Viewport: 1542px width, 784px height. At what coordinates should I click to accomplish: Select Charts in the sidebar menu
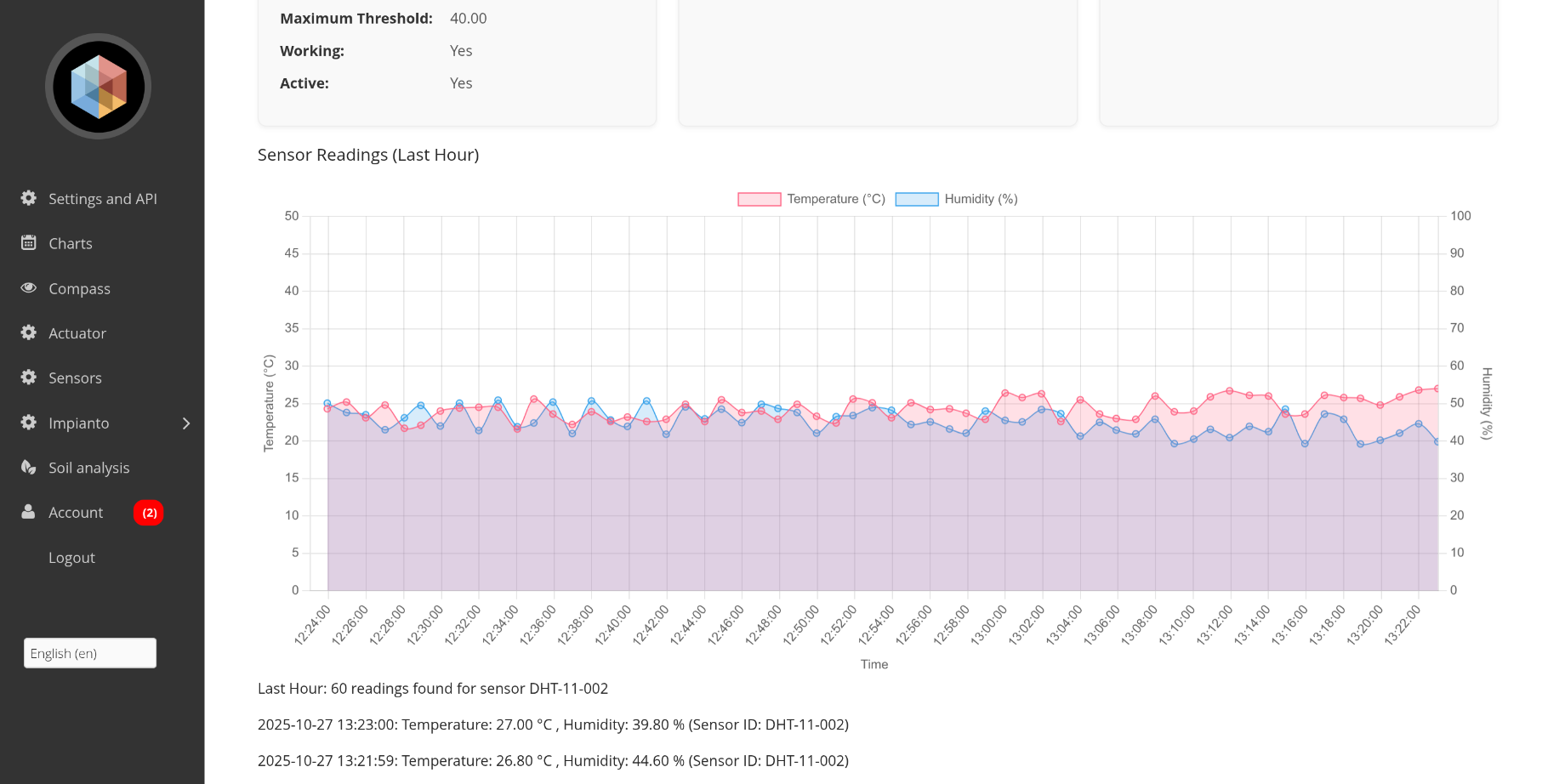click(x=70, y=242)
